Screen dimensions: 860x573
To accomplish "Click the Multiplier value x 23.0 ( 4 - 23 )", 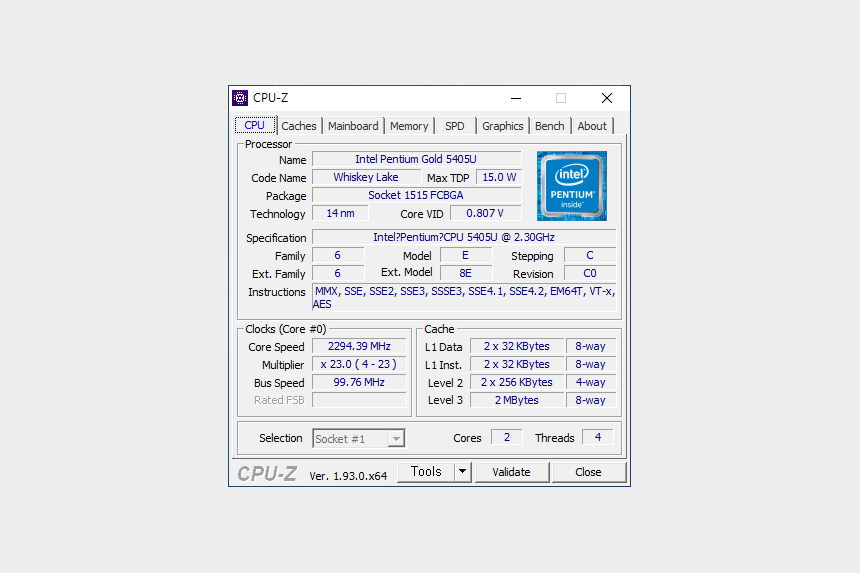I will (359, 364).
